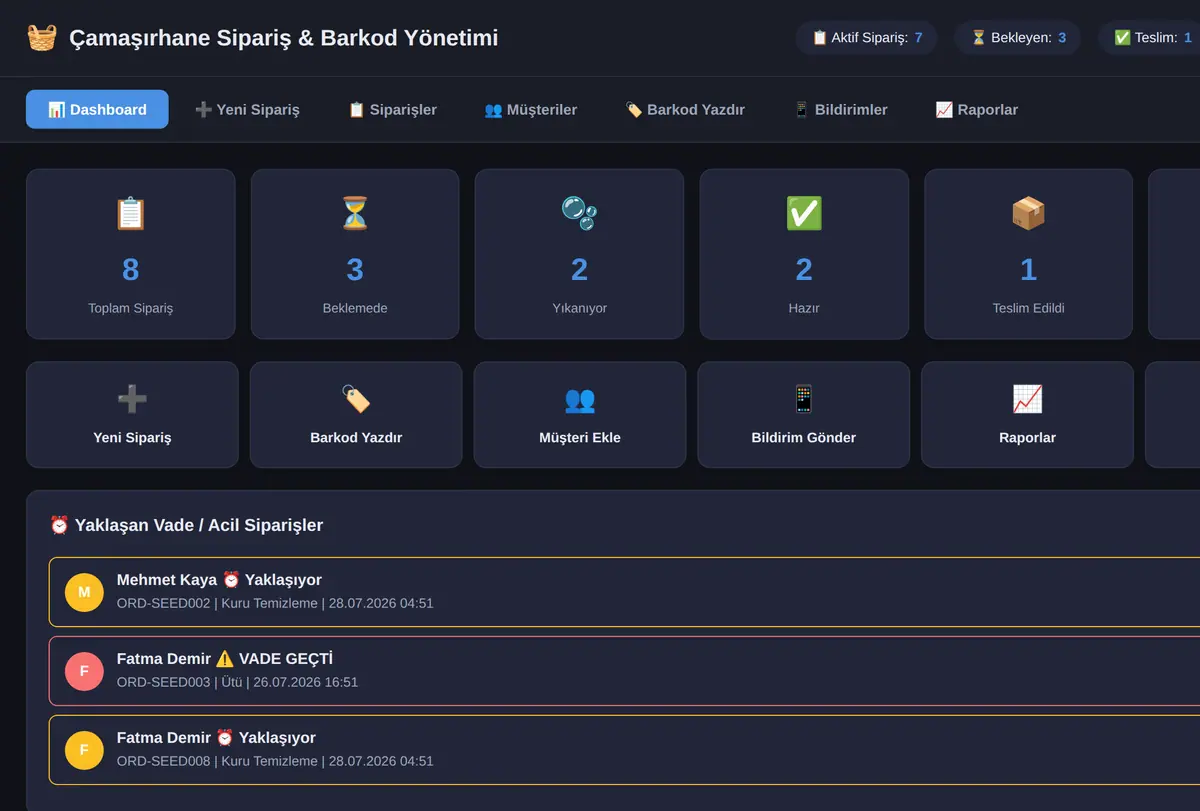Image resolution: width=1200 pixels, height=811 pixels.
Task: Click the Barkod Yazdır quick action label
Action: coord(356,437)
